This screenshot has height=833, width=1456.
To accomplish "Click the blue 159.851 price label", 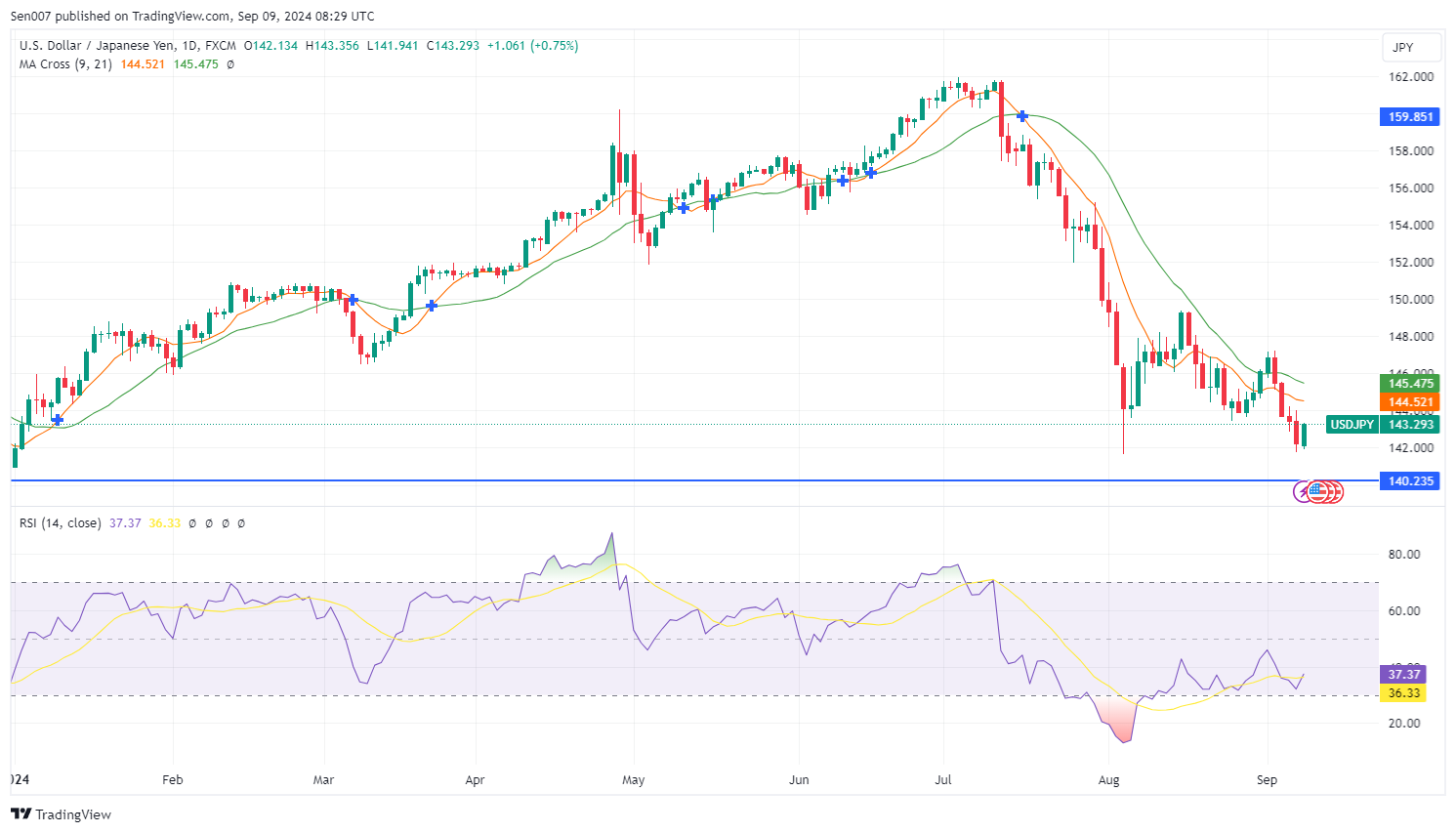I will [x=1410, y=117].
